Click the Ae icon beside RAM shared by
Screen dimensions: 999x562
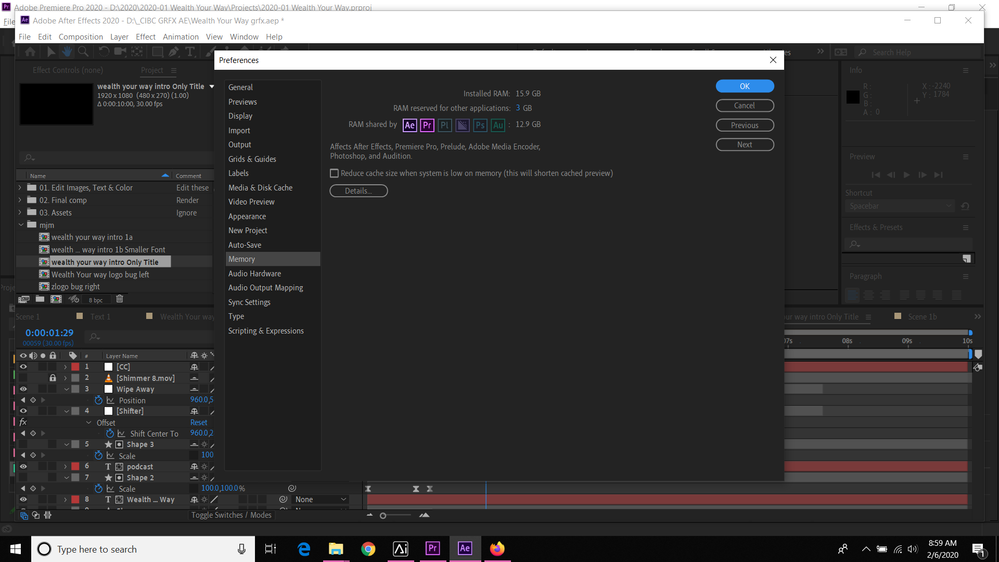click(410, 125)
